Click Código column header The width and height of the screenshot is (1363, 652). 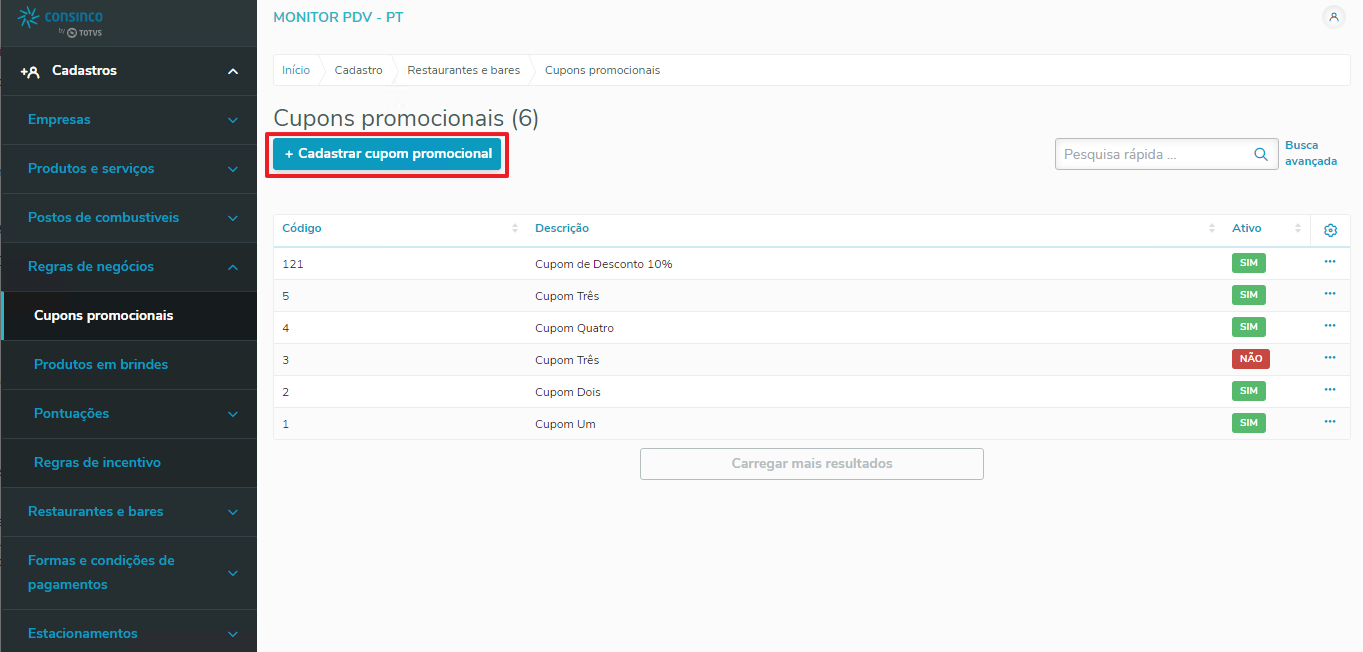(x=302, y=229)
